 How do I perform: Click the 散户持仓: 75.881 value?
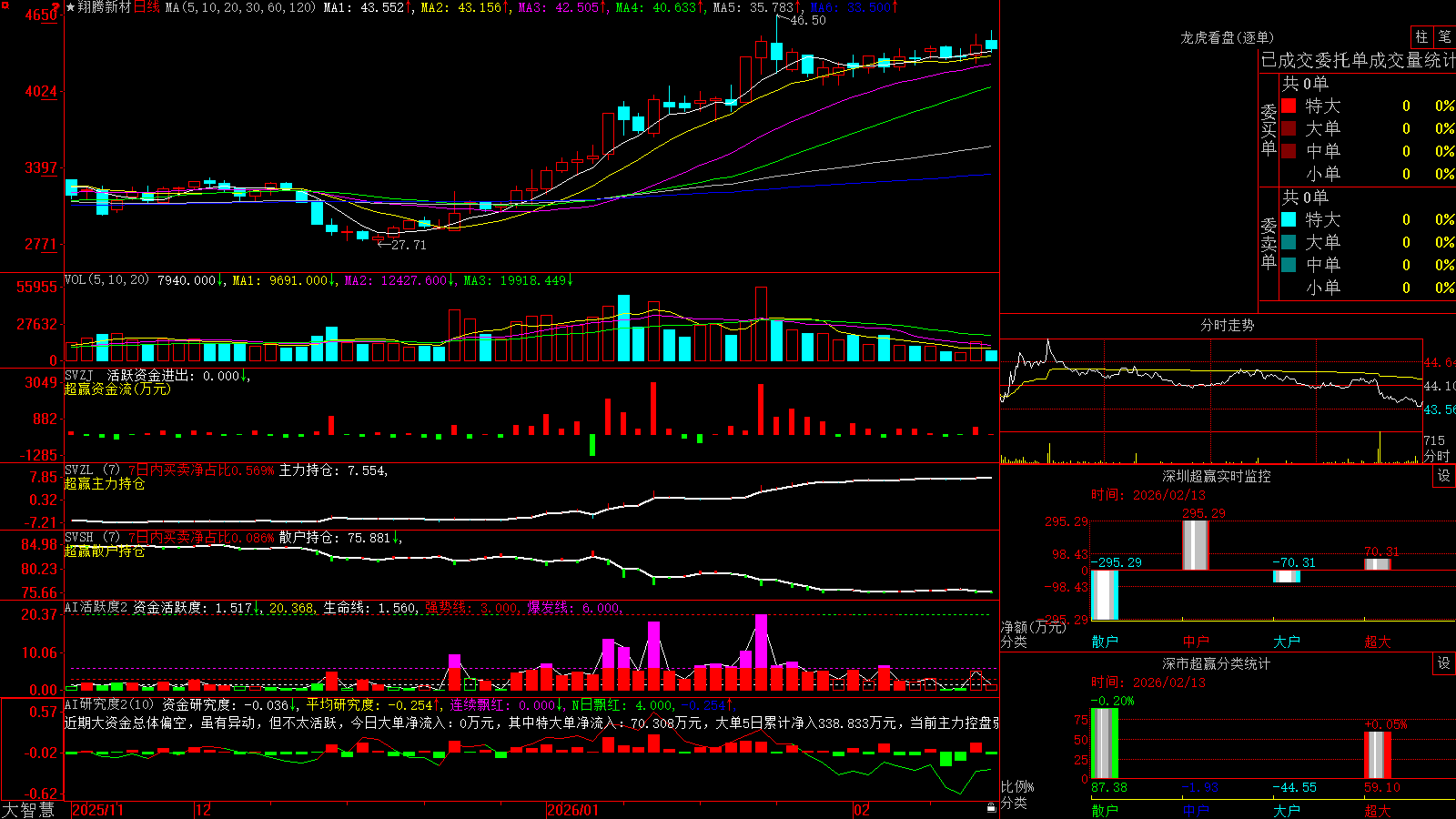(x=334, y=538)
